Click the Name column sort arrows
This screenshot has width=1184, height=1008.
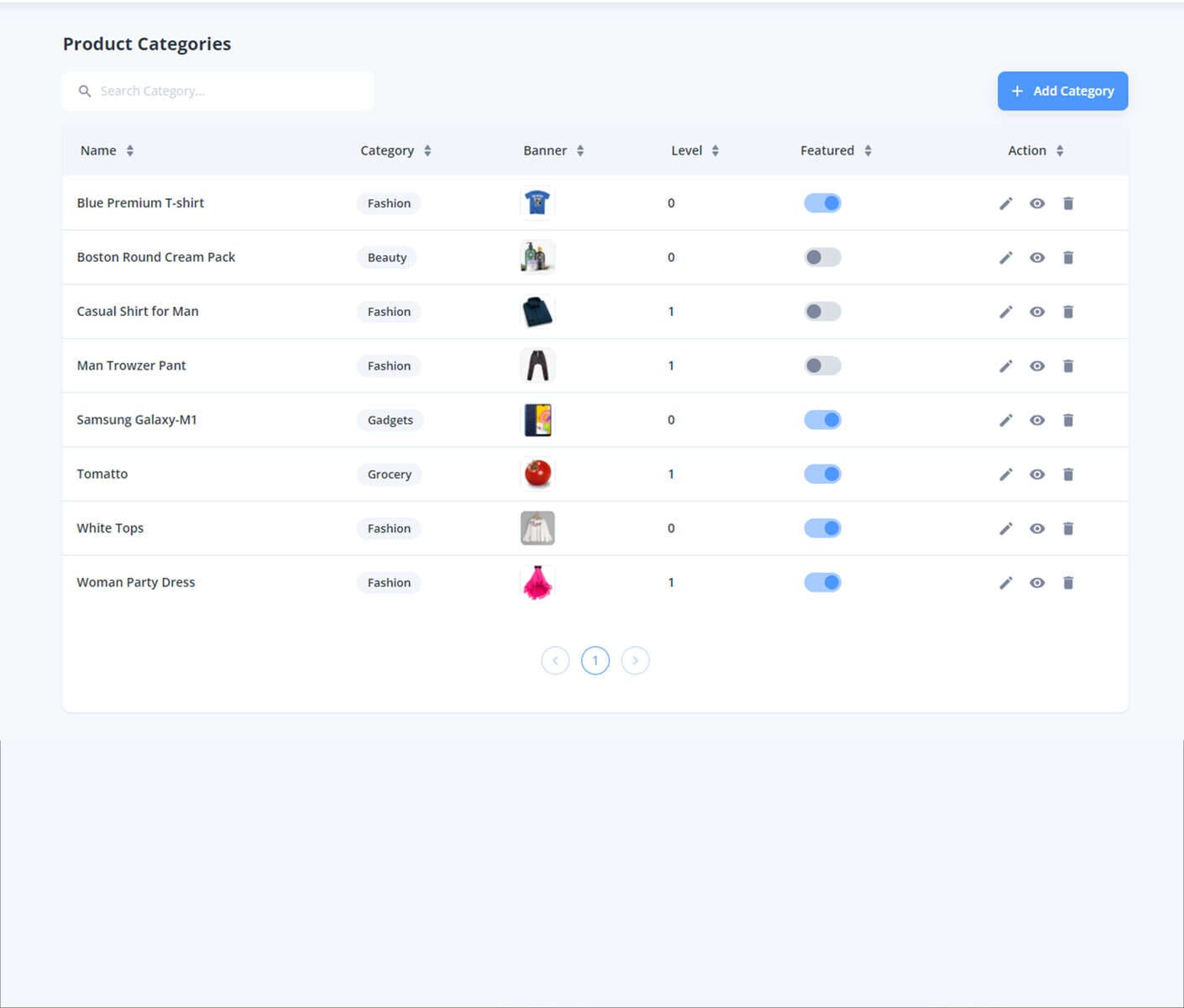(130, 150)
